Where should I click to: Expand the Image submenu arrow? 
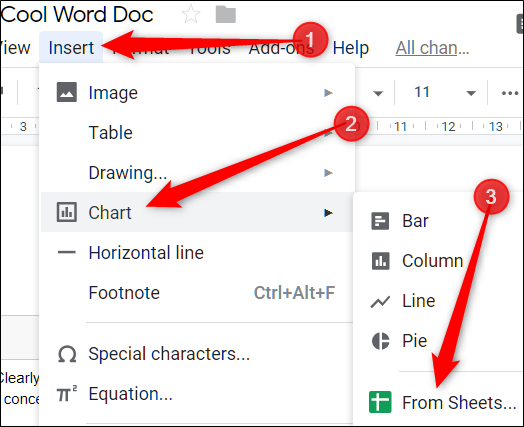[329, 93]
